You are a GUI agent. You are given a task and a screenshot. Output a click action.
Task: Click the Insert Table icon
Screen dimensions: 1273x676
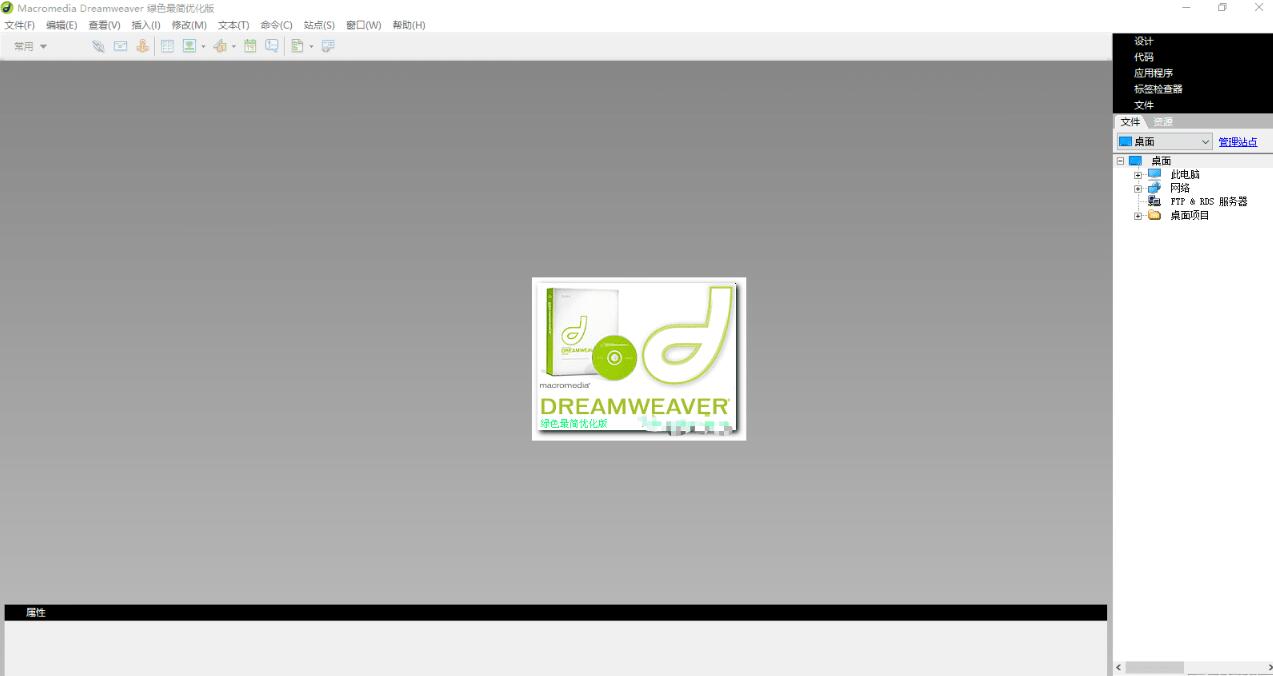(x=167, y=46)
